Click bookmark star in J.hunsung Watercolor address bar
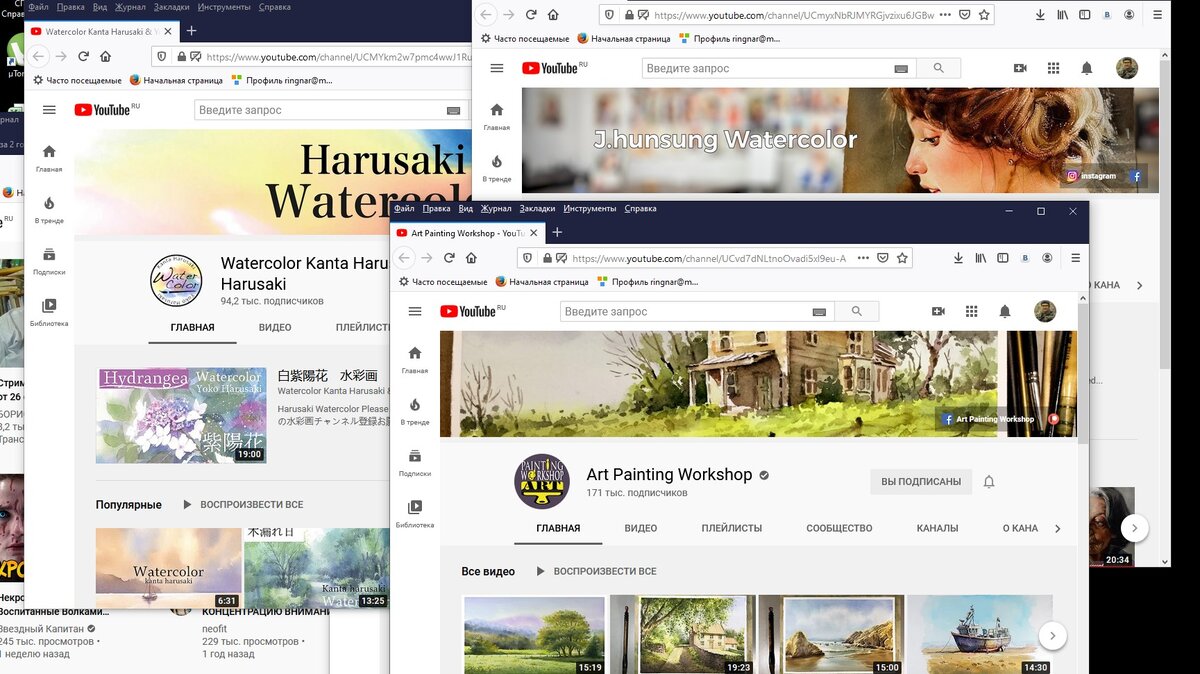This screenshot has height=674, width=1200. pos(985,15)
